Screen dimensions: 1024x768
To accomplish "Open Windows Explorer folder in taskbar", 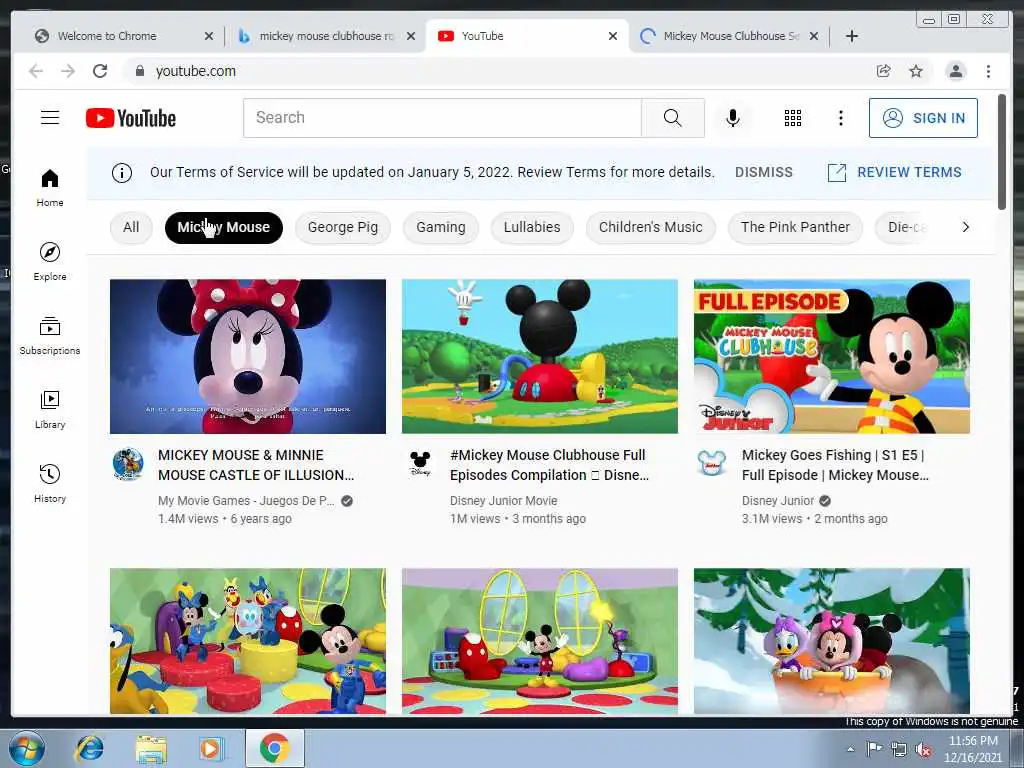I will (x=151, y=748).
